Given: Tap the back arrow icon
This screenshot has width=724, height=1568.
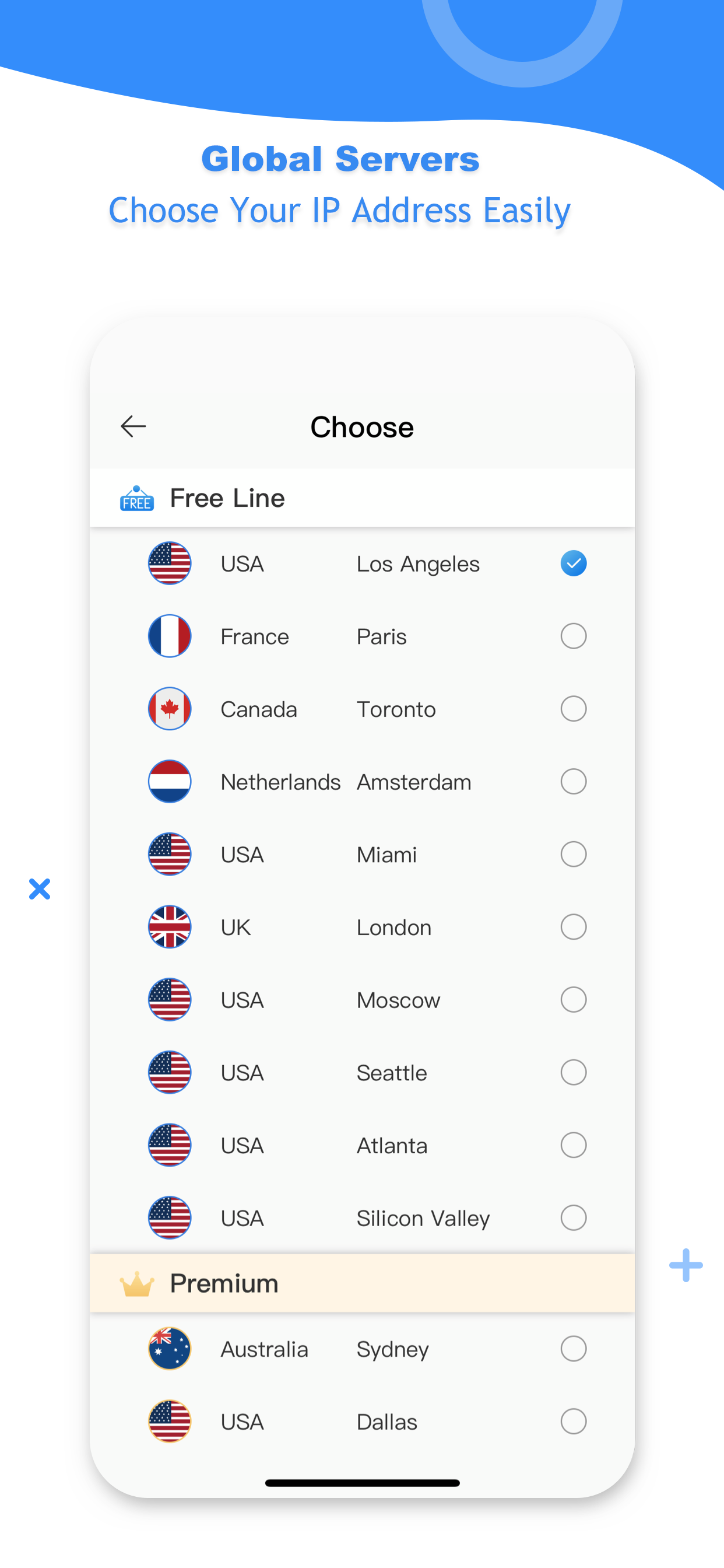Looking at the screenshot, I should pyautogui.click(x=133, y=426).
